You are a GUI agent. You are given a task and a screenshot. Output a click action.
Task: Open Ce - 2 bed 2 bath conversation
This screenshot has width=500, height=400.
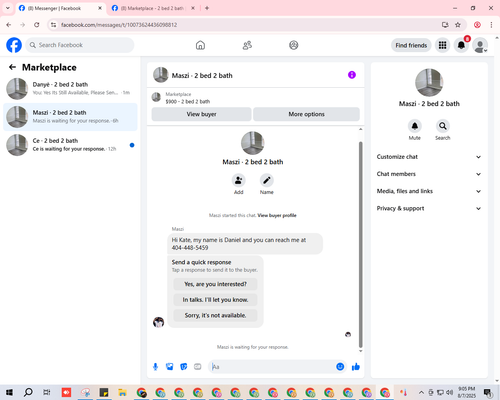pos(70,145)
